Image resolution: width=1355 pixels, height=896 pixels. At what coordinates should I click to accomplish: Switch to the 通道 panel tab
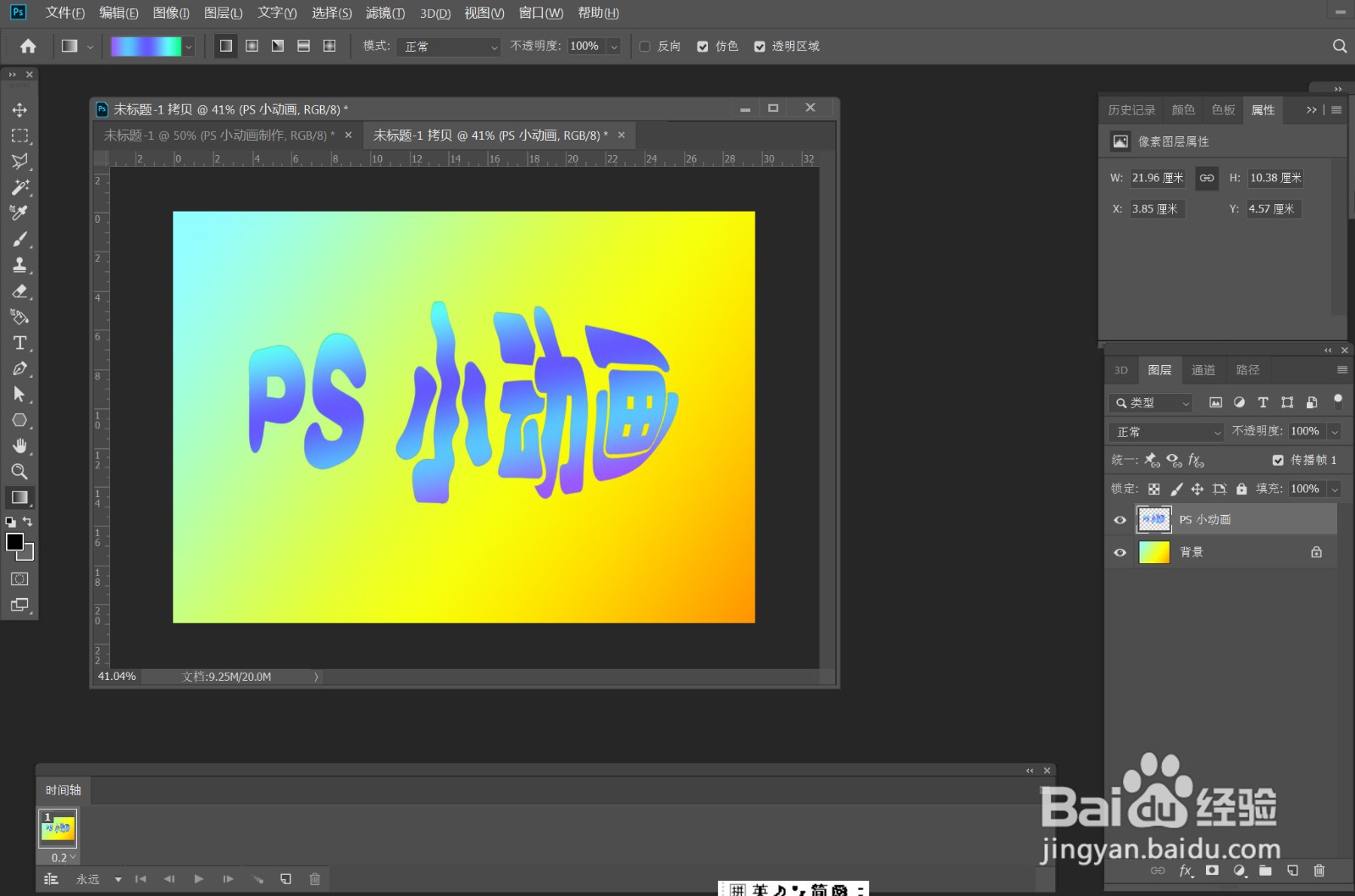click(1203, 370)
